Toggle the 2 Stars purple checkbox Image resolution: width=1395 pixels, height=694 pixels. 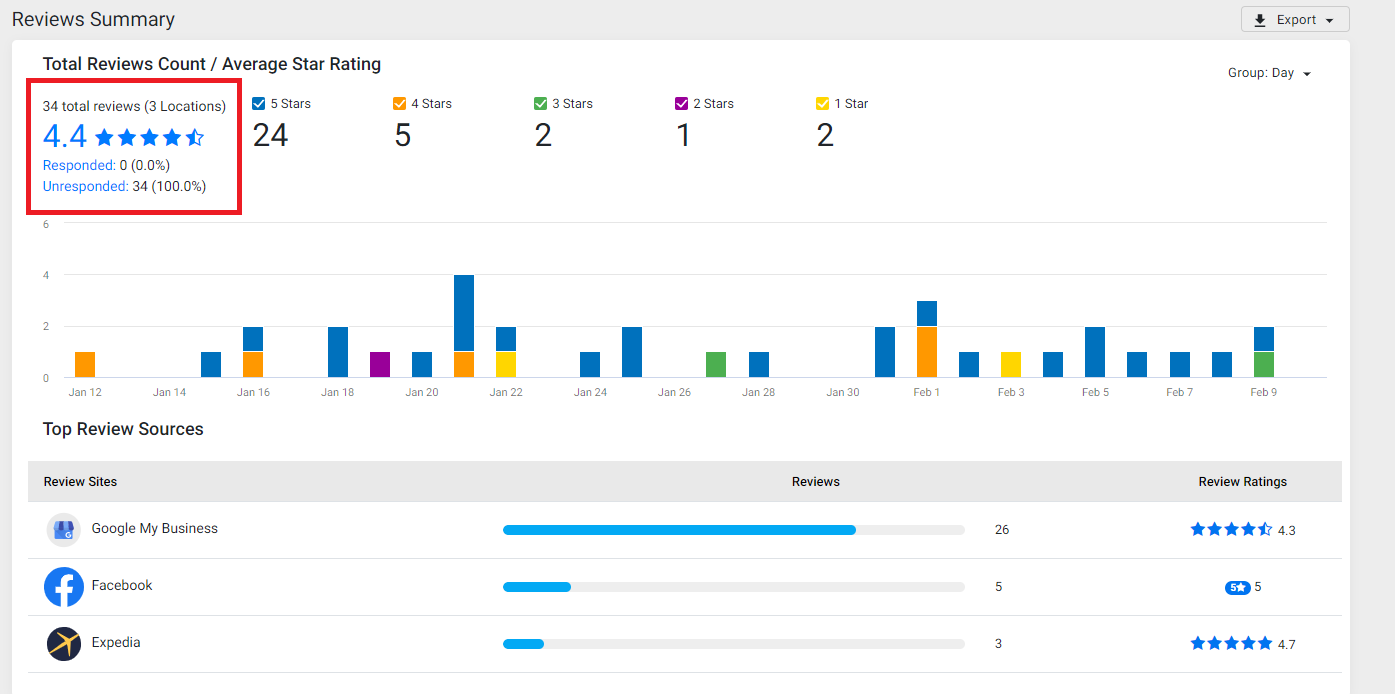coord(682,103)
